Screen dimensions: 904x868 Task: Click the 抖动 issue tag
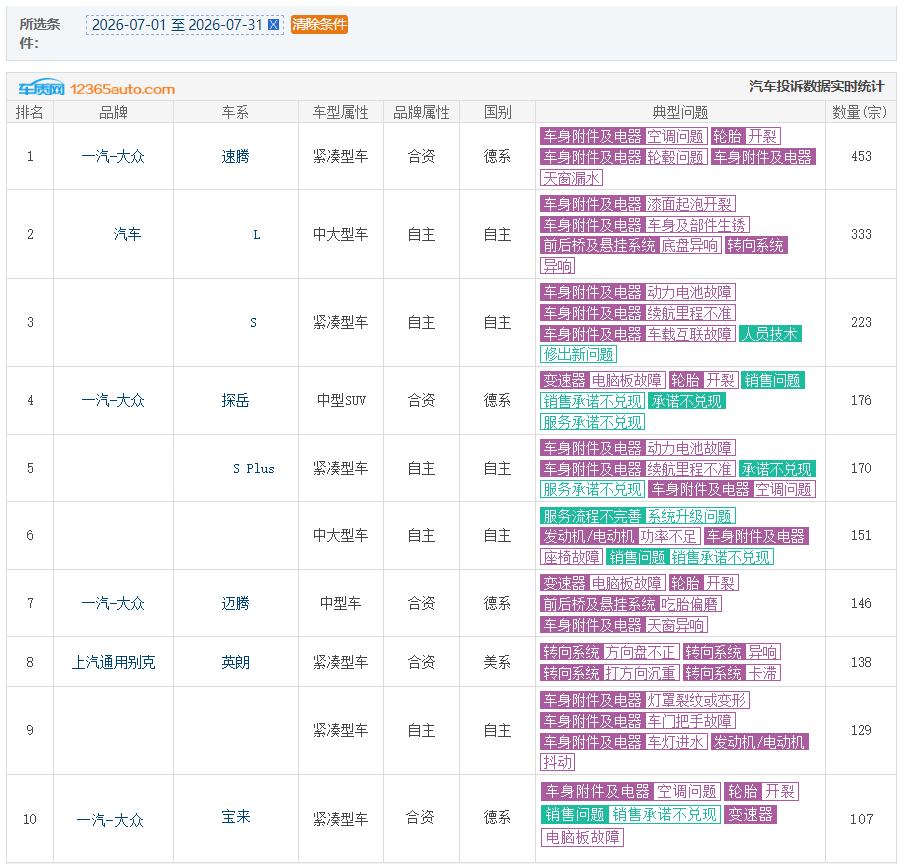558,762
